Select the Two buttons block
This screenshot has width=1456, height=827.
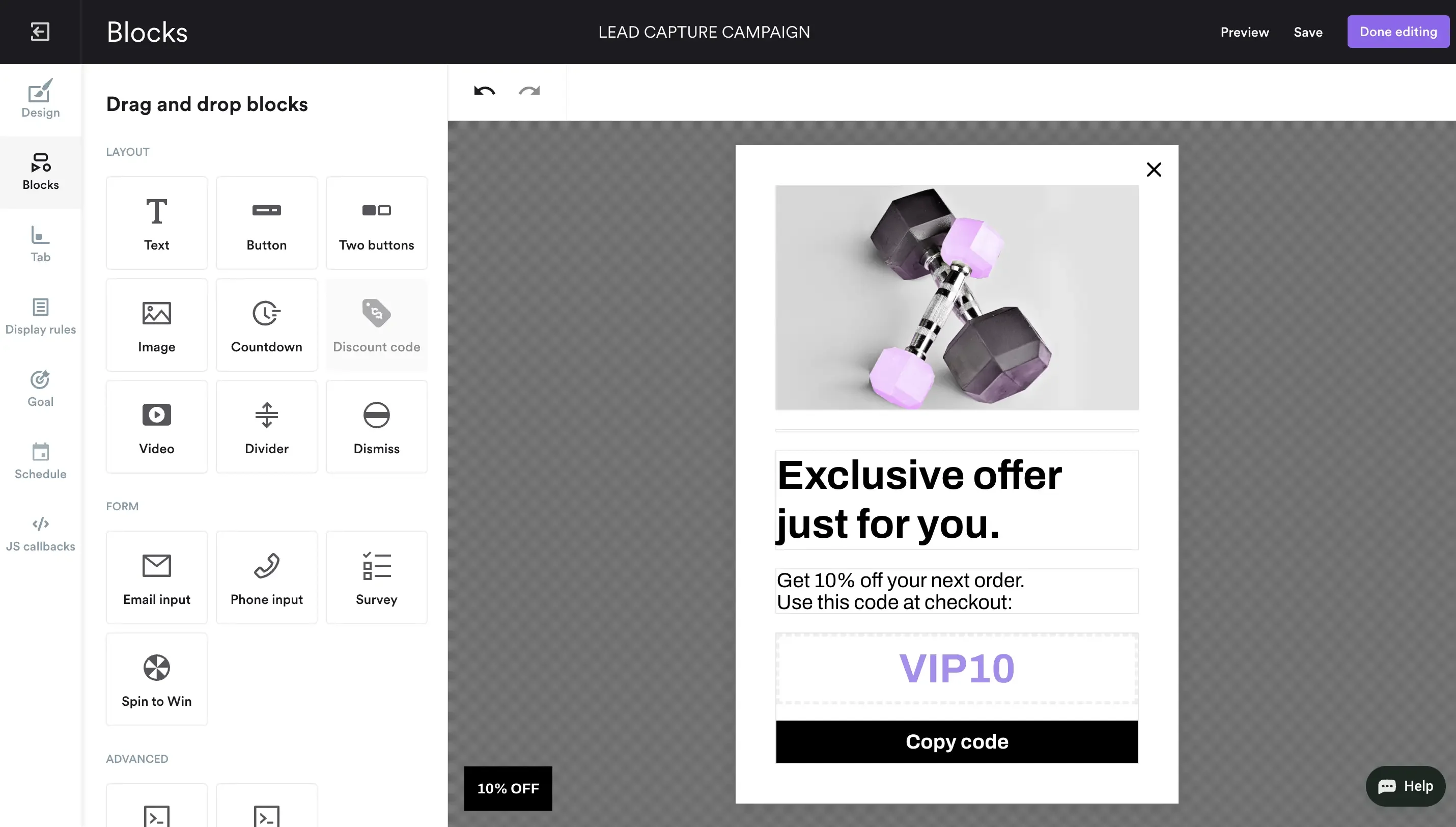(376, 223)
